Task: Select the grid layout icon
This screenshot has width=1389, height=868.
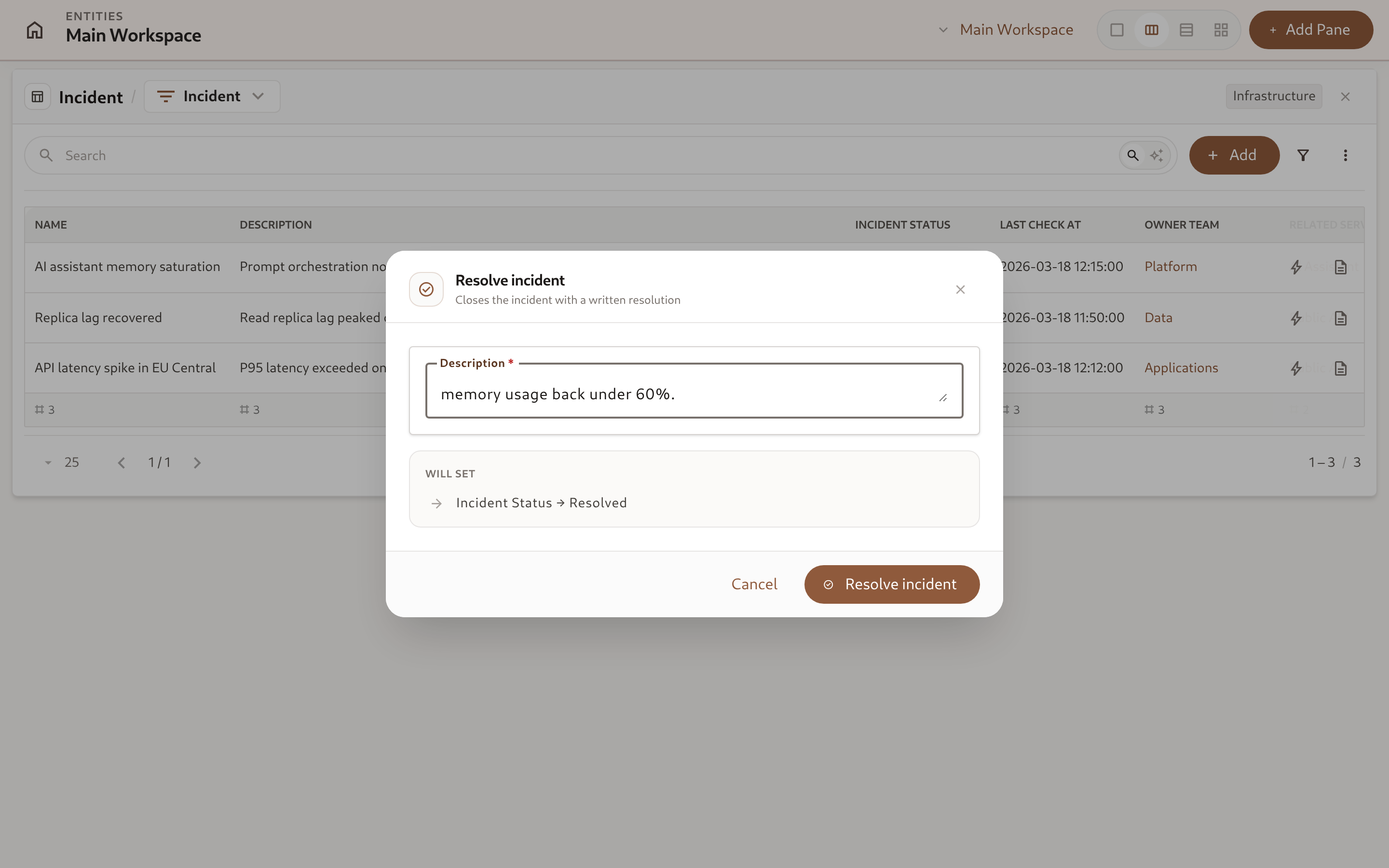Action: click(1221, 30)
